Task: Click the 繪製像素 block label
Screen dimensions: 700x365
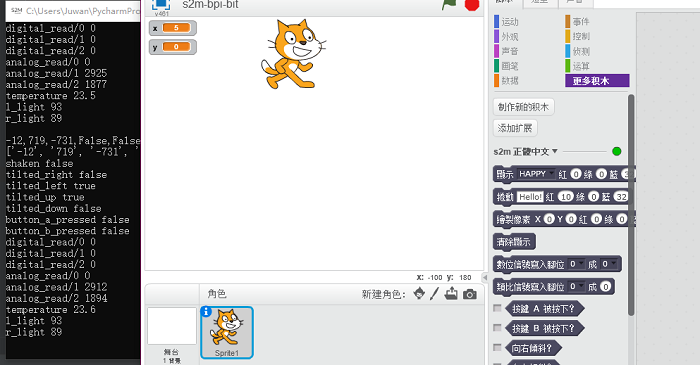Action: 513,219
